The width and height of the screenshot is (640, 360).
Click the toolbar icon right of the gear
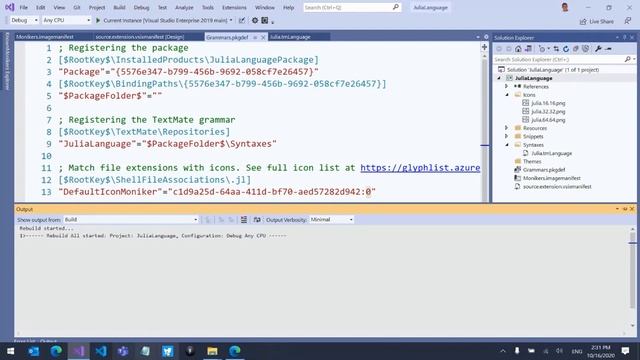(265, 20)
